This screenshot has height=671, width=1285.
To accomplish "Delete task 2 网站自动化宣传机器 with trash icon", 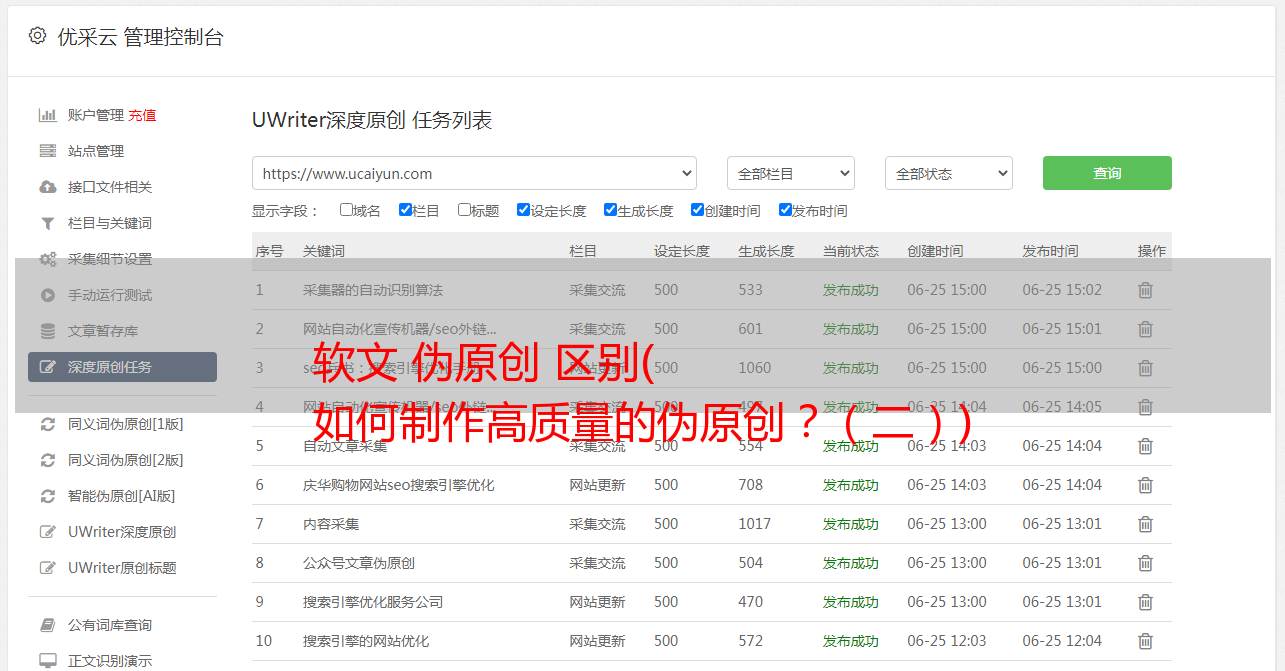I will [1146, 329].
